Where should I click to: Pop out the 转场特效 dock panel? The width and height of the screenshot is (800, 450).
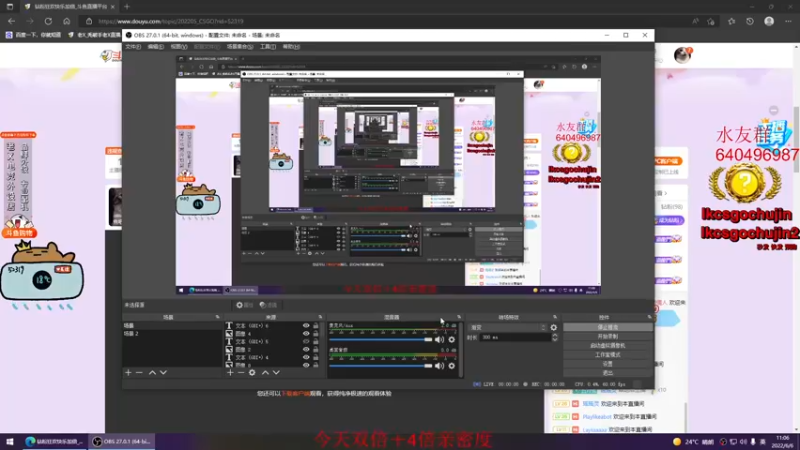tap(555, 317)
